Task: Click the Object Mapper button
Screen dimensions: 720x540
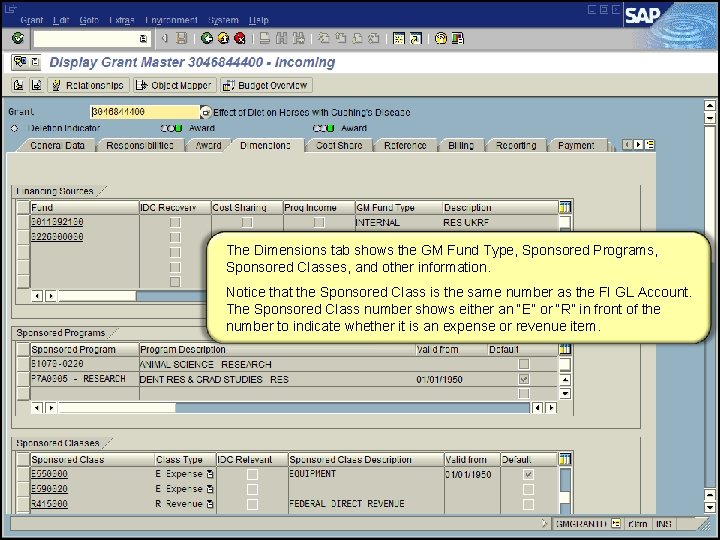Action: (x=174, y=85)
